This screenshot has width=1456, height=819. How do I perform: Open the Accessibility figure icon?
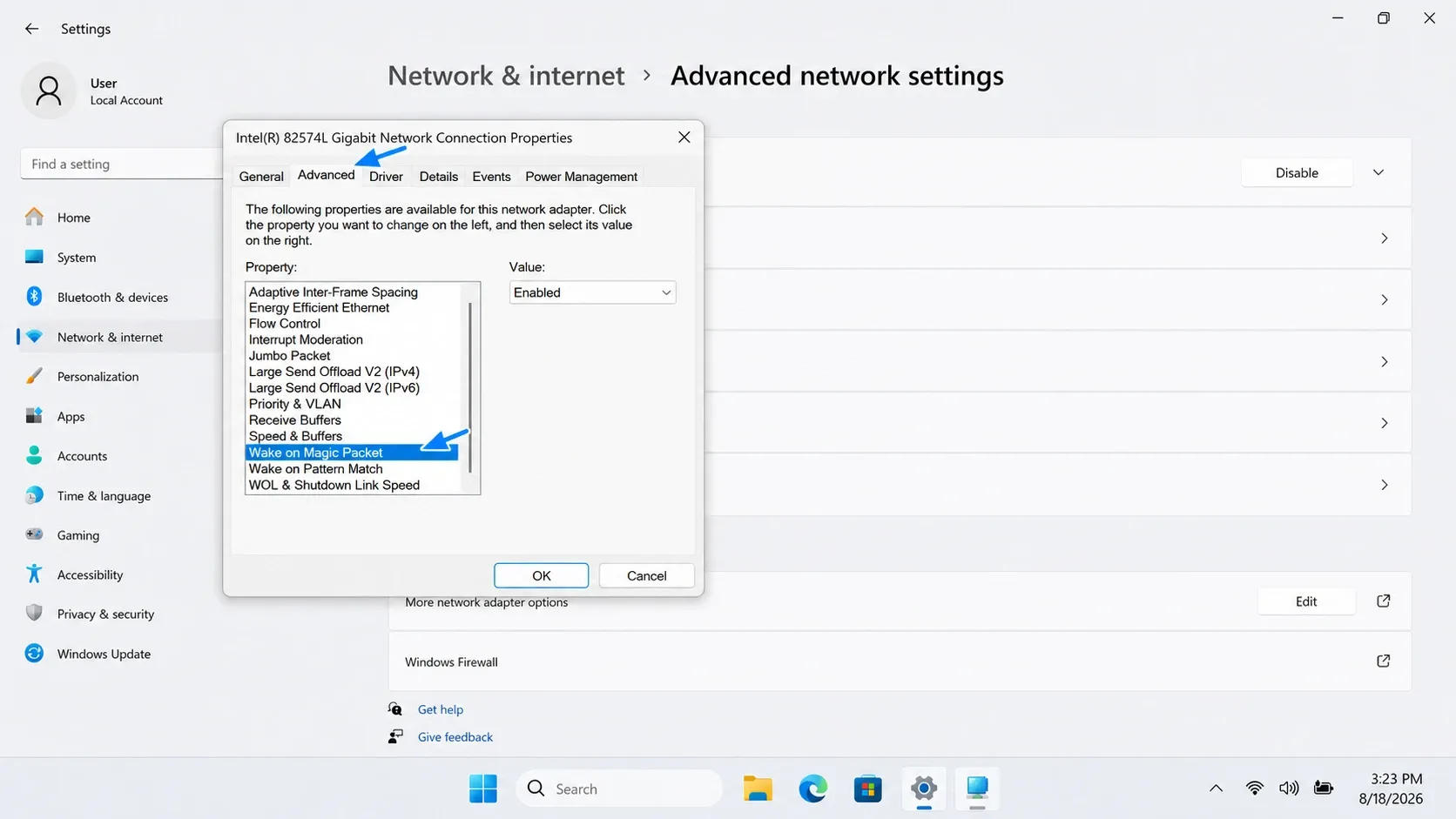coord(34,574)
